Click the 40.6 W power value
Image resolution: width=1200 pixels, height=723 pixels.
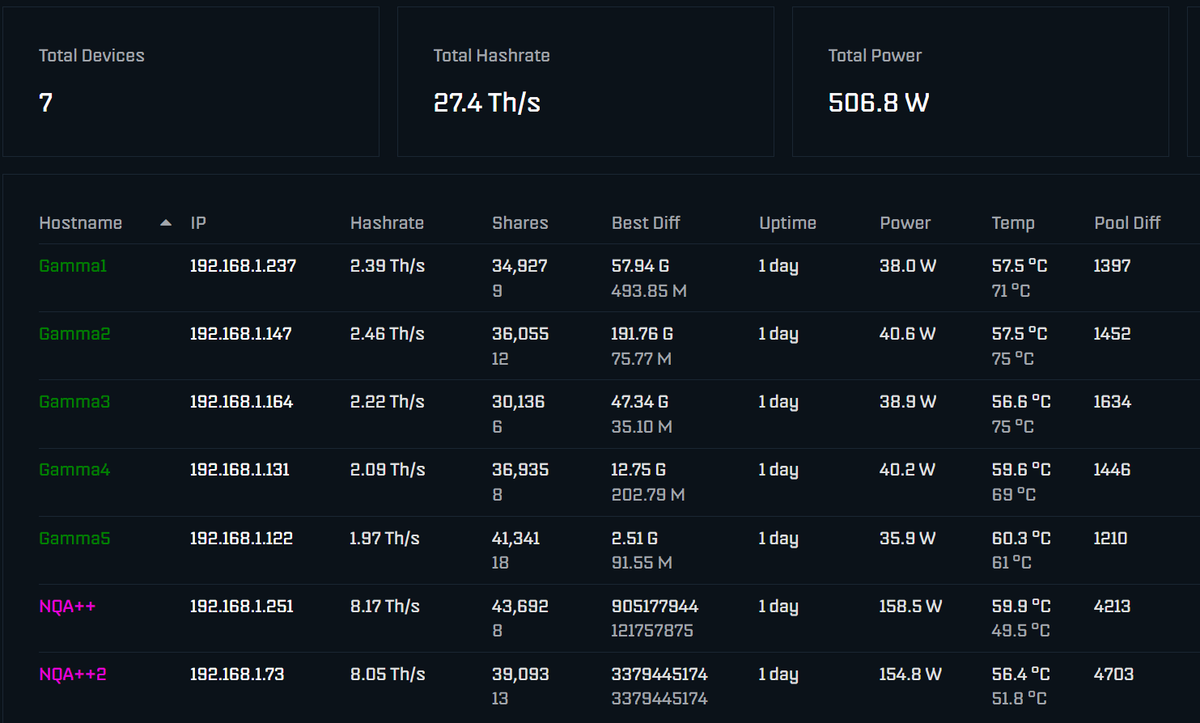click(908, 334)
